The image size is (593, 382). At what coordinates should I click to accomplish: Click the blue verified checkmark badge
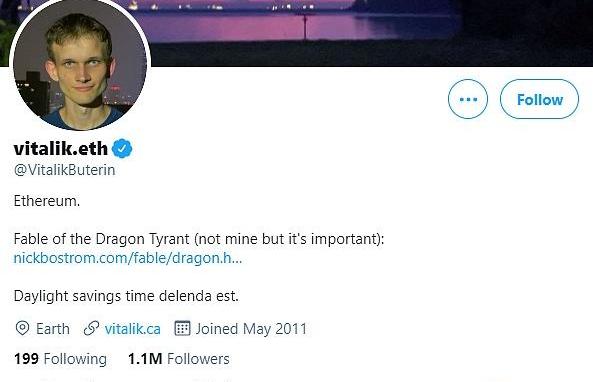point(122,149)
